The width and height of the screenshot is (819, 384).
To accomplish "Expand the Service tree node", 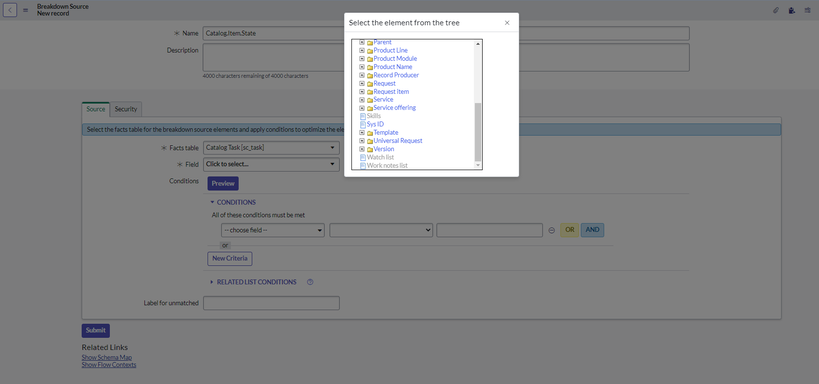I will tap(361, 99).
